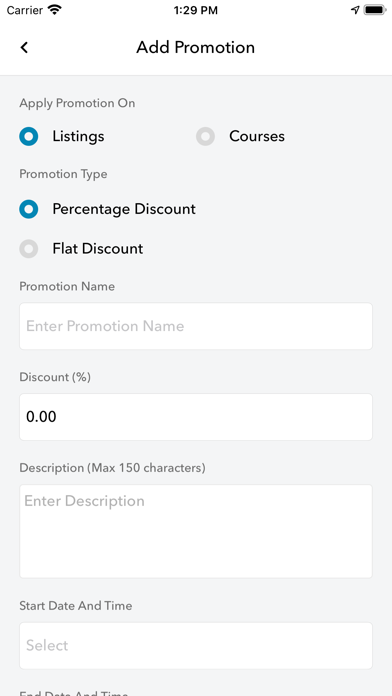Open the Start Date And Time selector
The height and width of the screenshot is (696, 392).
click(196, 645)
